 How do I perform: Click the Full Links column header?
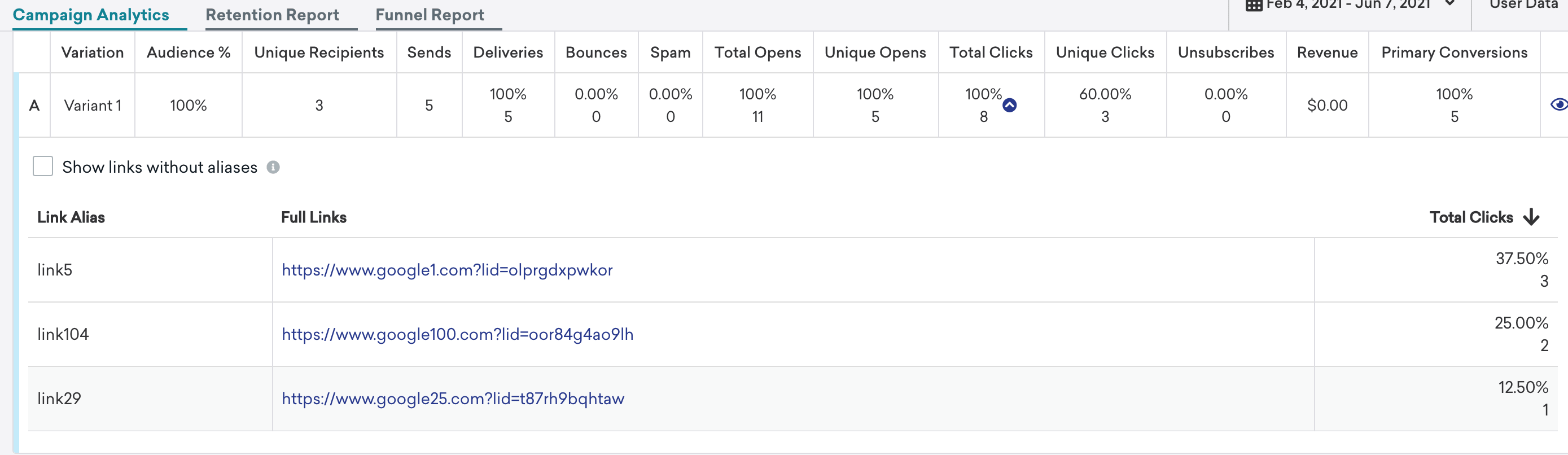(313, 217)
